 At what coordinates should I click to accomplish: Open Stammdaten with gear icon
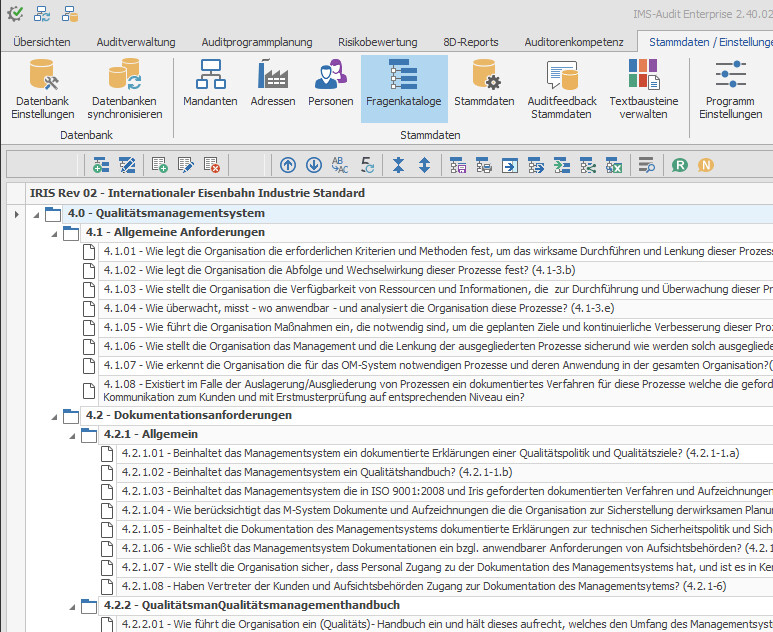click(484, 84)
